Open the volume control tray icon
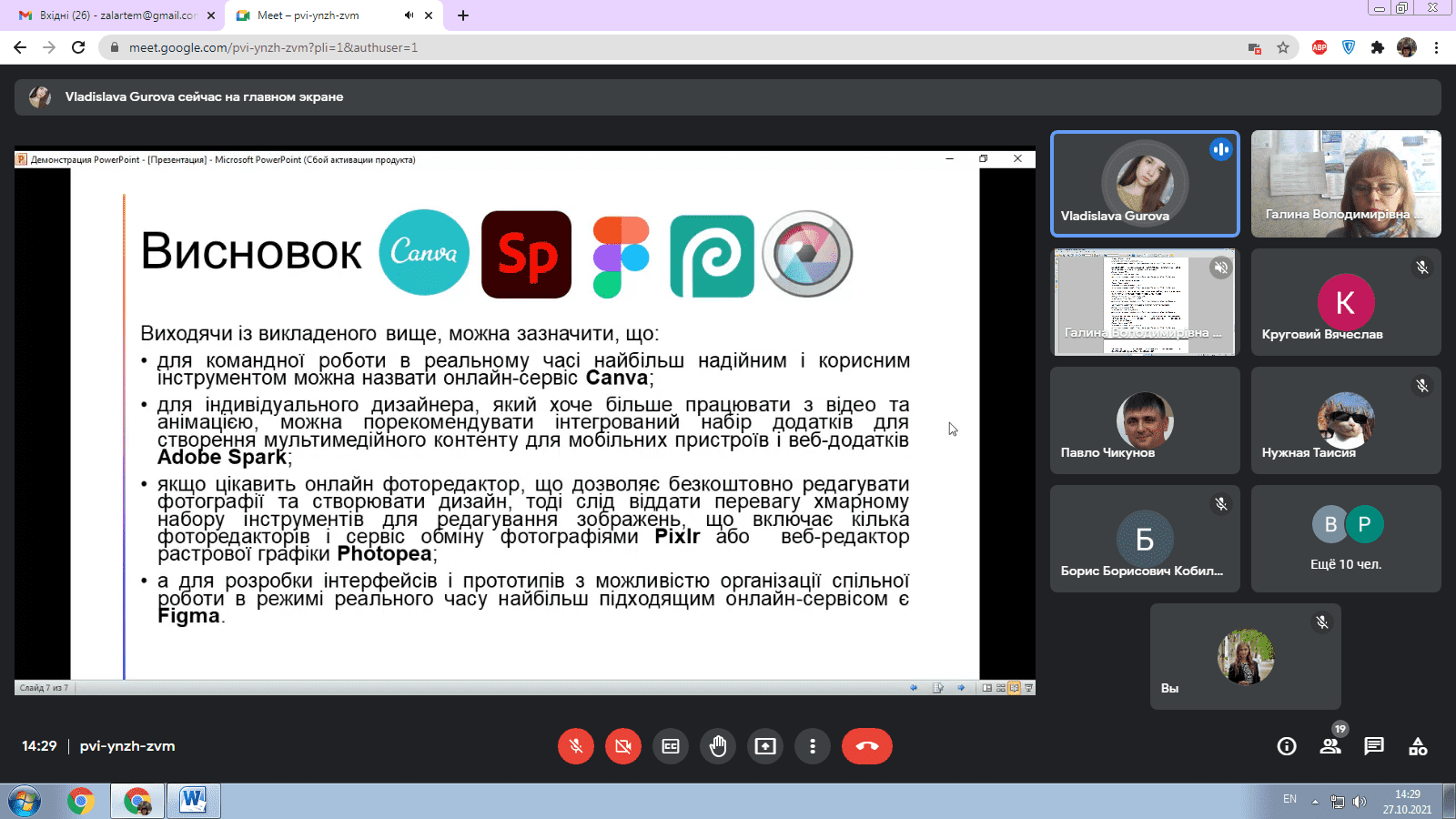The width and height of the screenshot is (1456, 819). 1359,802
